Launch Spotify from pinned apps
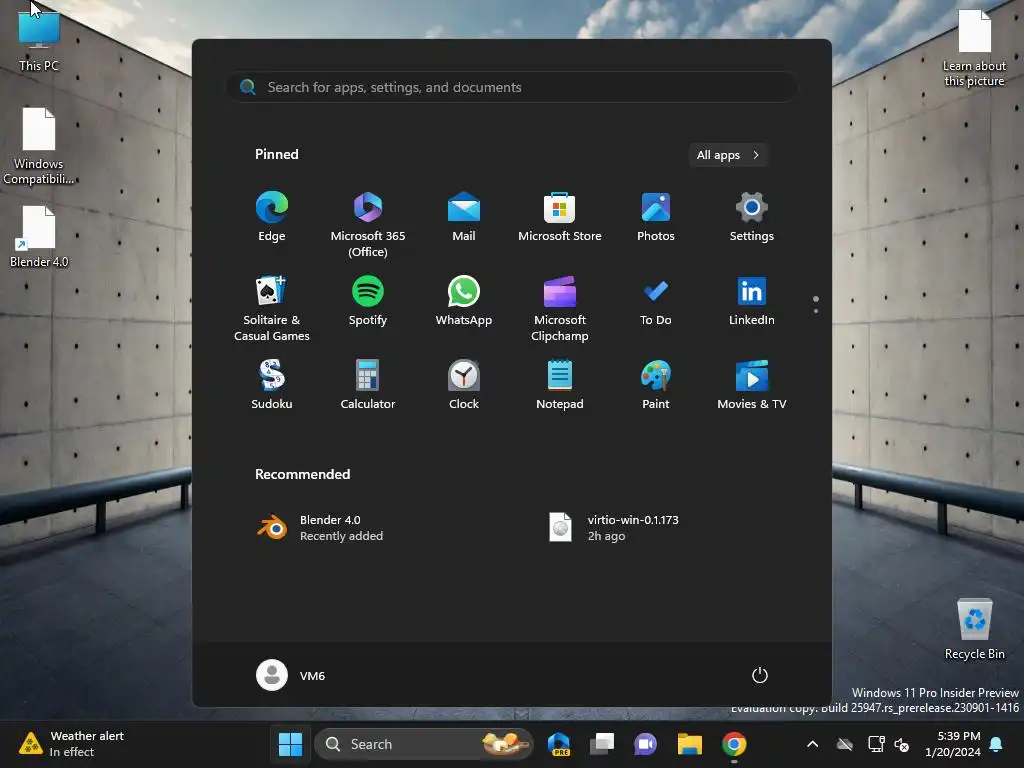 368,301
